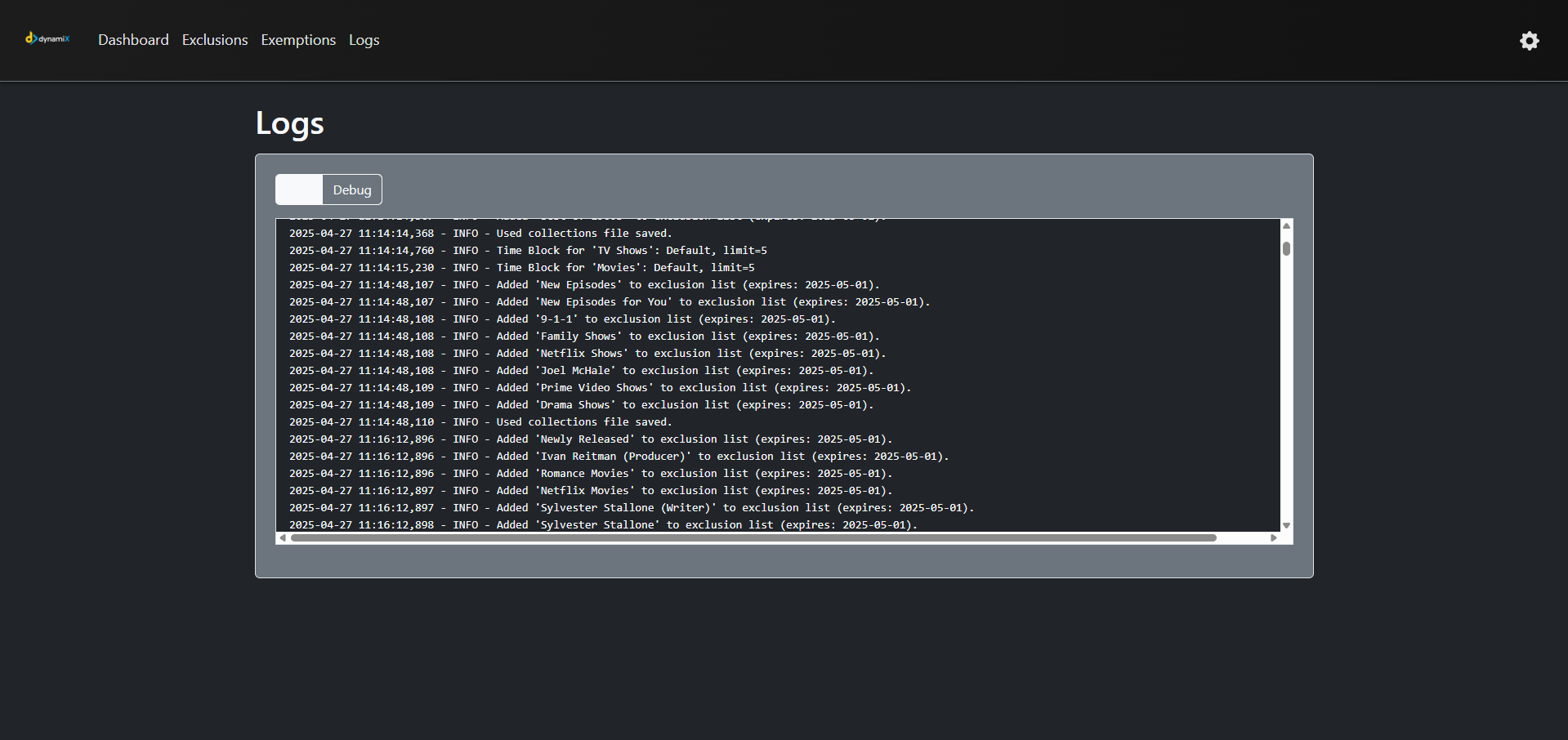Click log line "Time Block for 'TV Shows'"
The width and height of the screenshot is (1568, 740).
pos(528,251)
